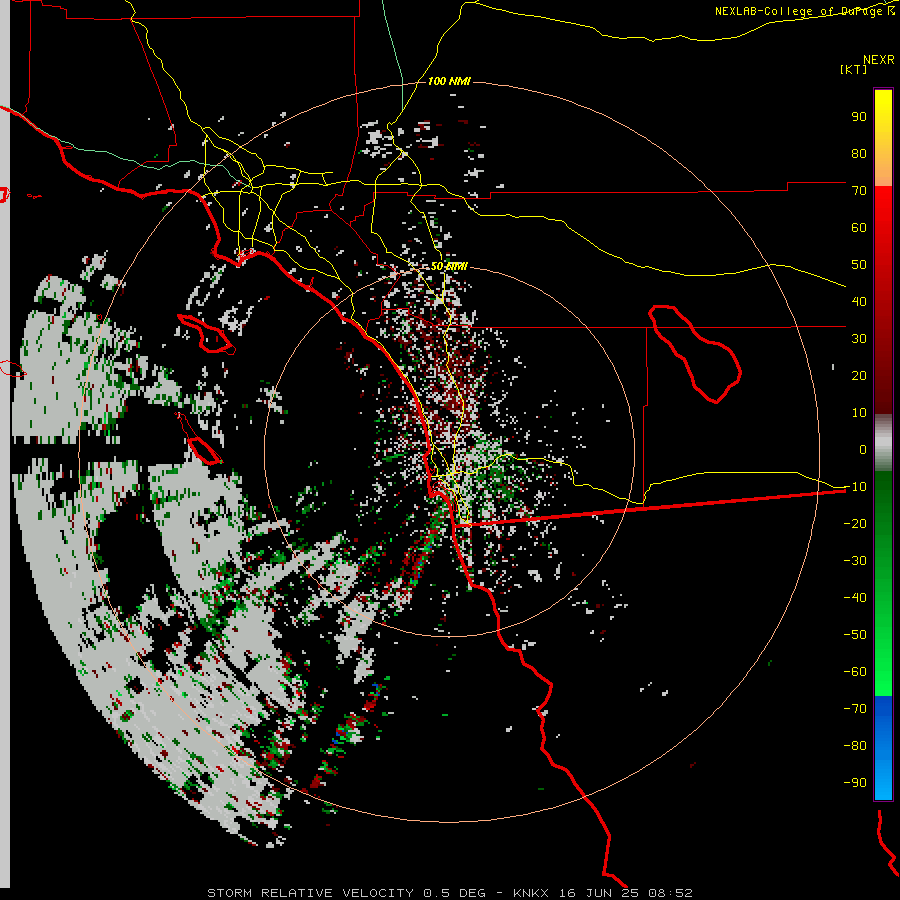Click the -80 value on the velocity scale
This screenshot has width=900, height=900.
855,746
